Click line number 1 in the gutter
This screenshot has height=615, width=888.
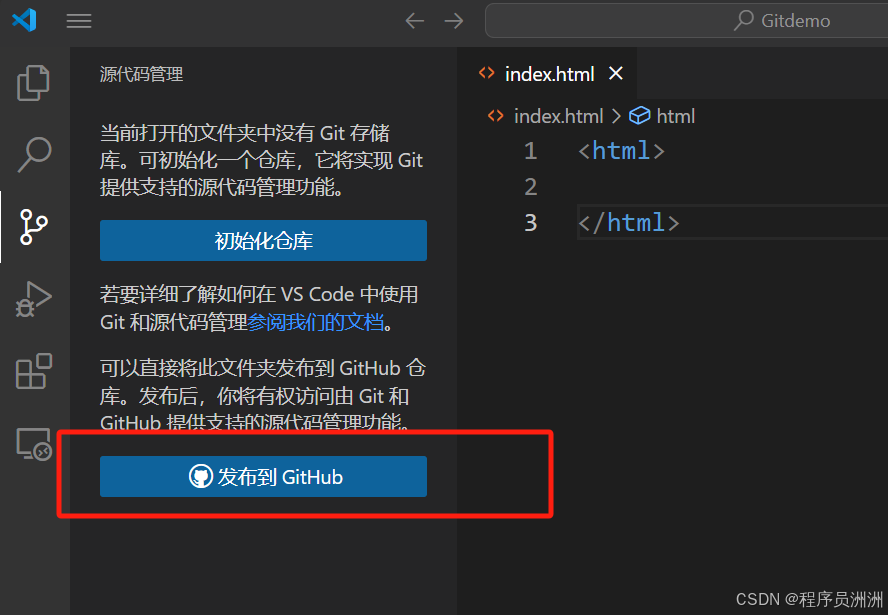click(x=531, y=151)
